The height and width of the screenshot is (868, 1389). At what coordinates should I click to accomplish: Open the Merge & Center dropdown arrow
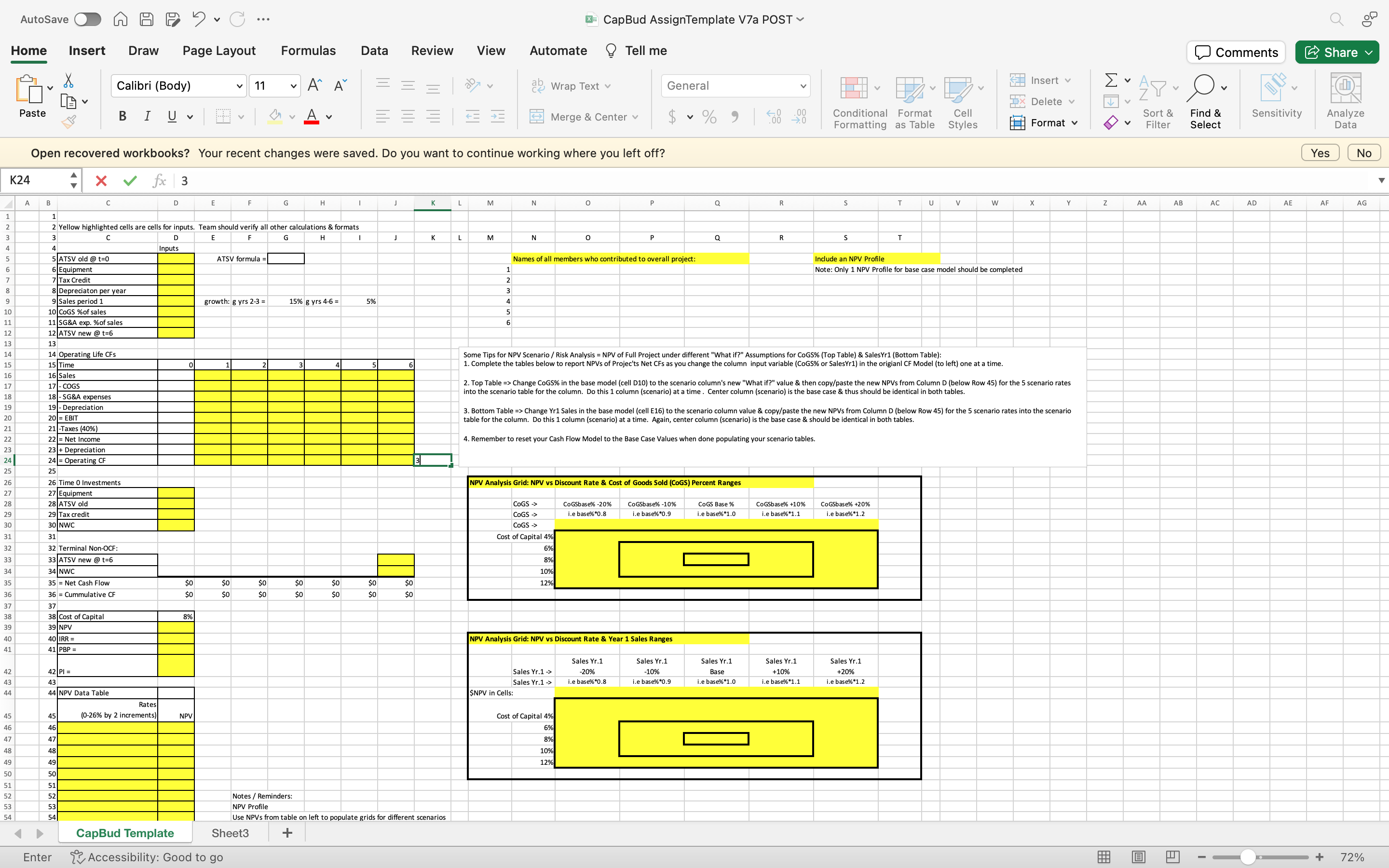(x=635, y=117)
